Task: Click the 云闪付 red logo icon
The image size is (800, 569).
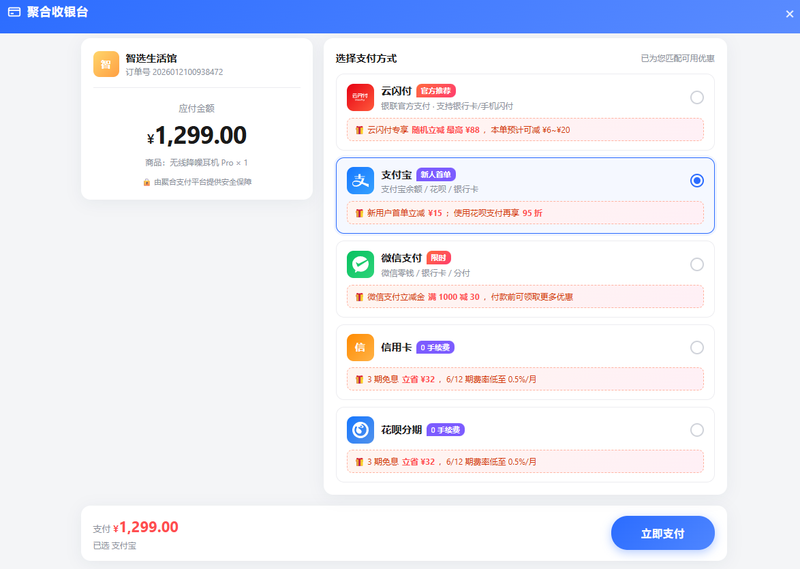Action: click(360, 97)
